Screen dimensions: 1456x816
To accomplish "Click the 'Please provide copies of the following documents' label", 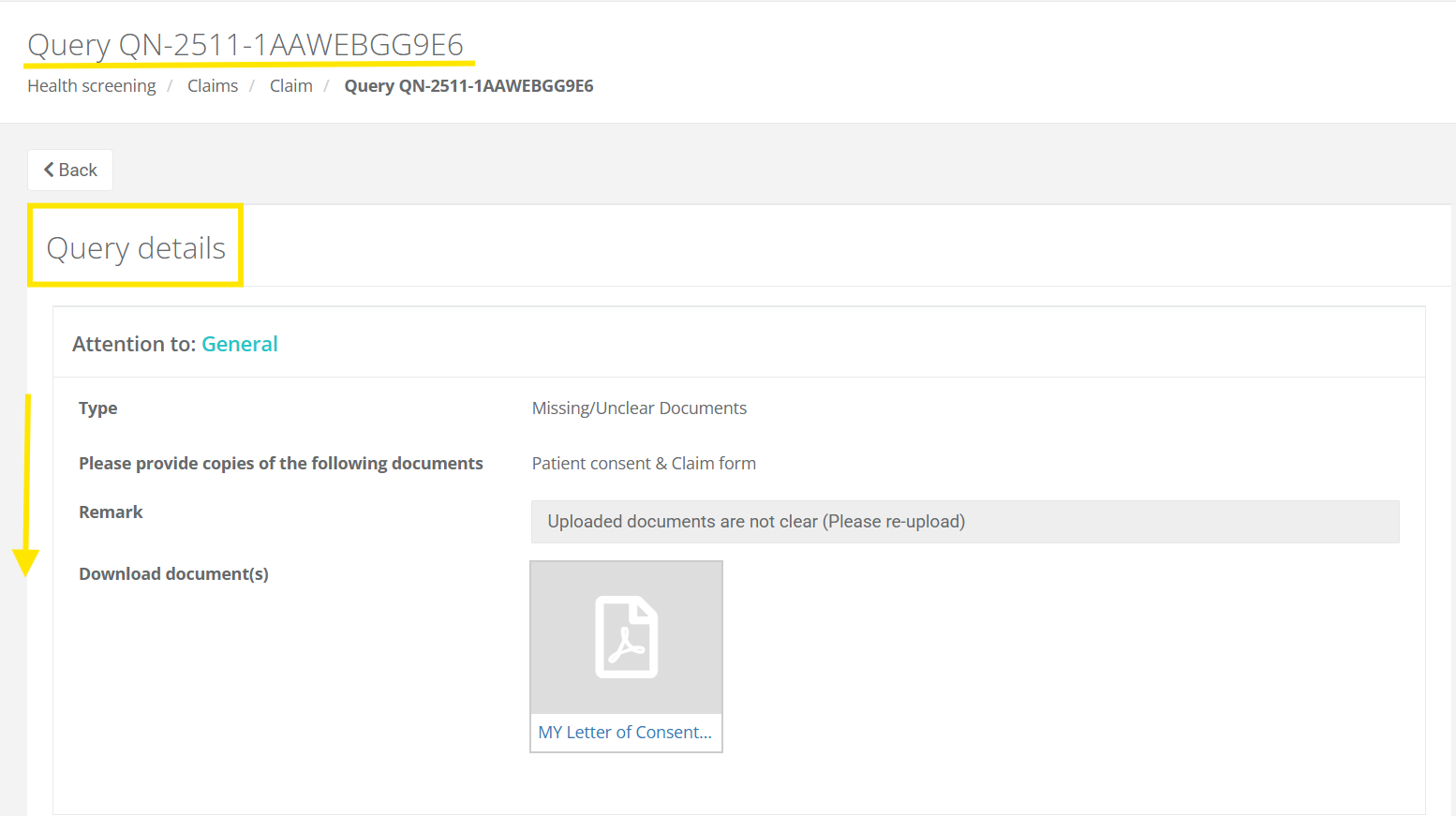I will click(x=281, y=464).
